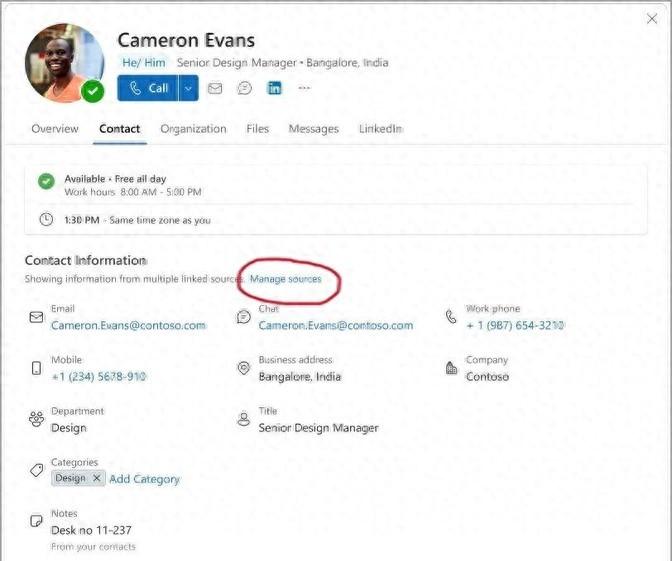672x561 pixels.
Task: Click the green Available status icon
Action: tap(46, 181)
